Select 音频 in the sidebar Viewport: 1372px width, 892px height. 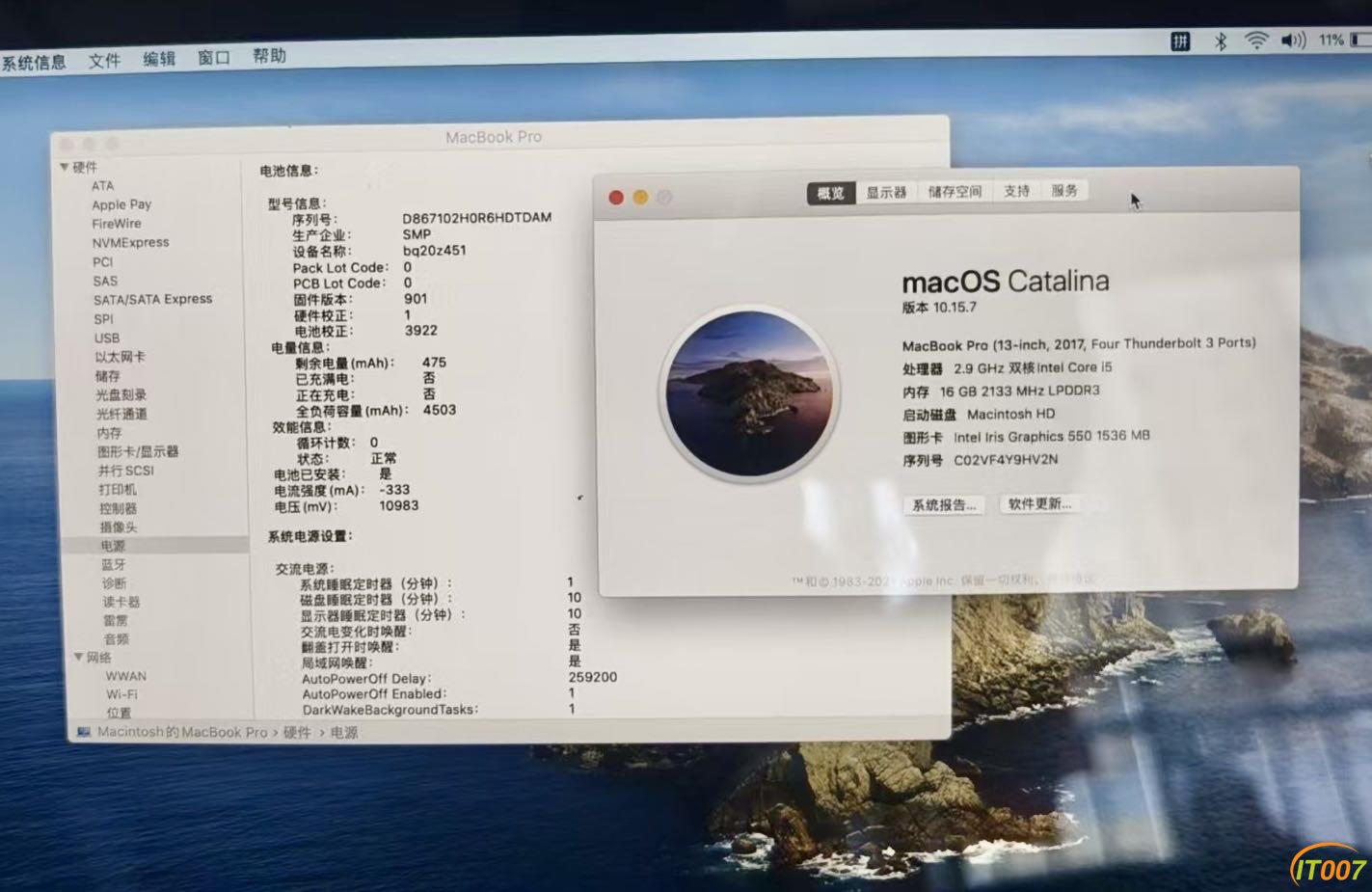(117, 638)
